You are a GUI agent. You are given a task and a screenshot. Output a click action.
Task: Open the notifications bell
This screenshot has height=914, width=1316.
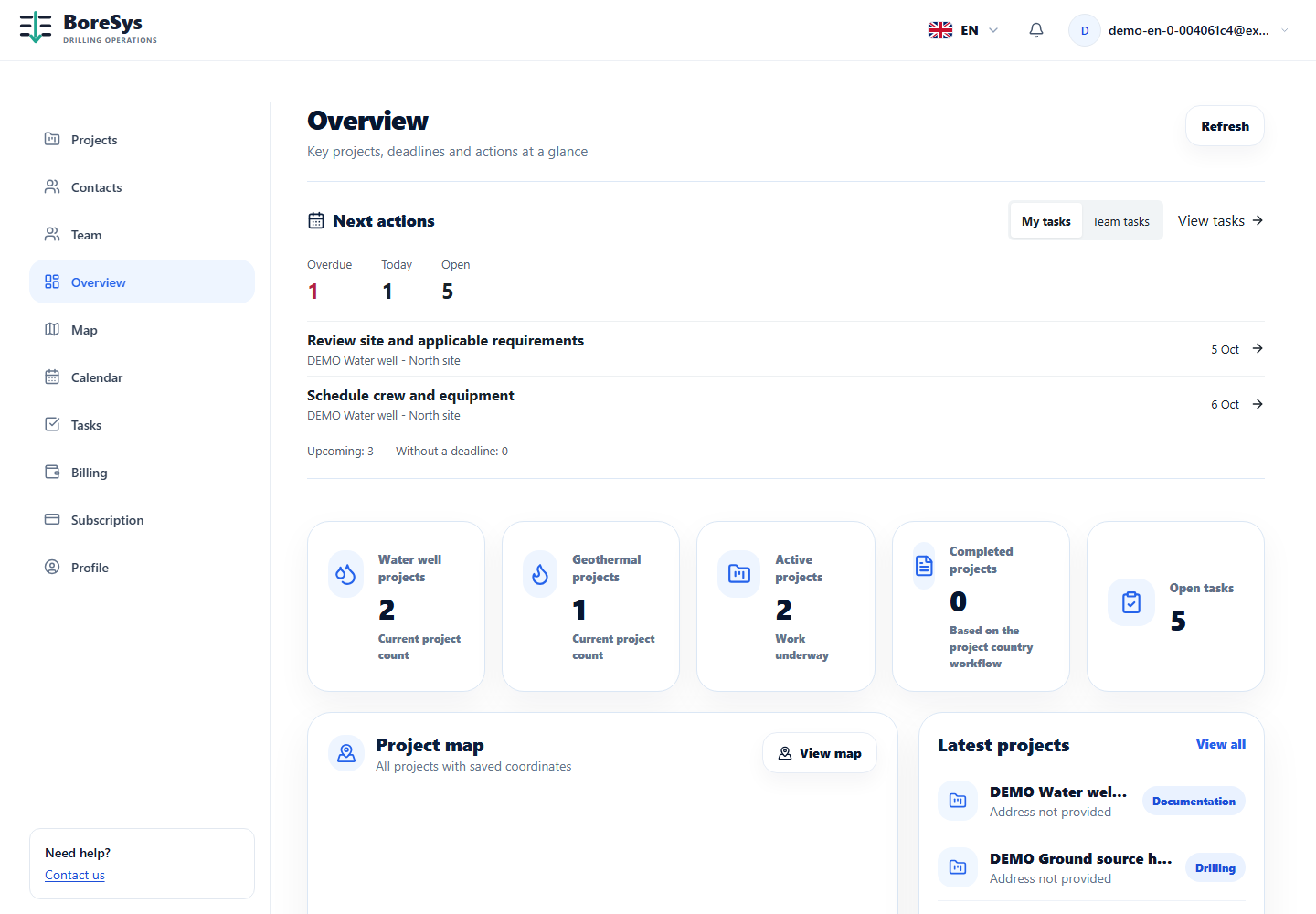pyautogui.click(x=1036, y=30)
